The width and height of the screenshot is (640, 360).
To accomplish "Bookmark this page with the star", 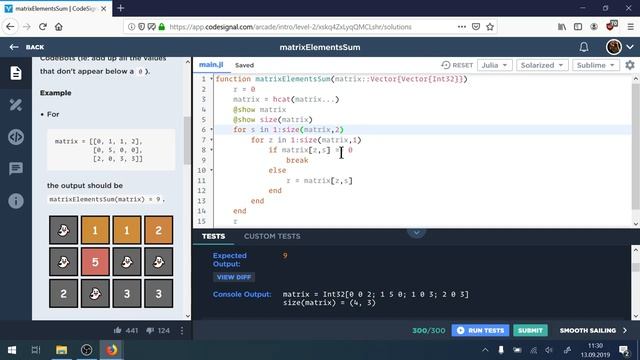I will pos(490,27).
